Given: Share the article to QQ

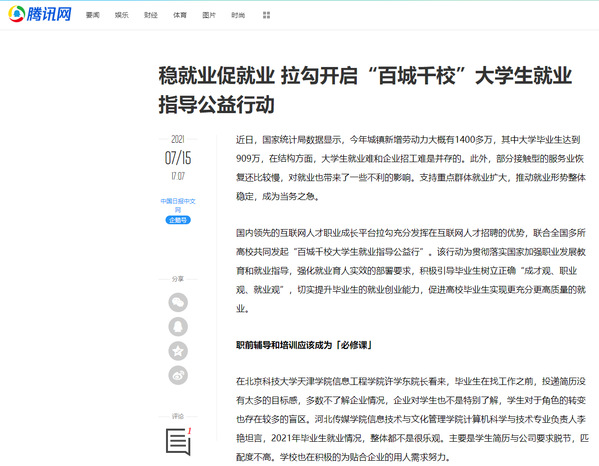Looking at the screenshot, I should tap(178, 327).
